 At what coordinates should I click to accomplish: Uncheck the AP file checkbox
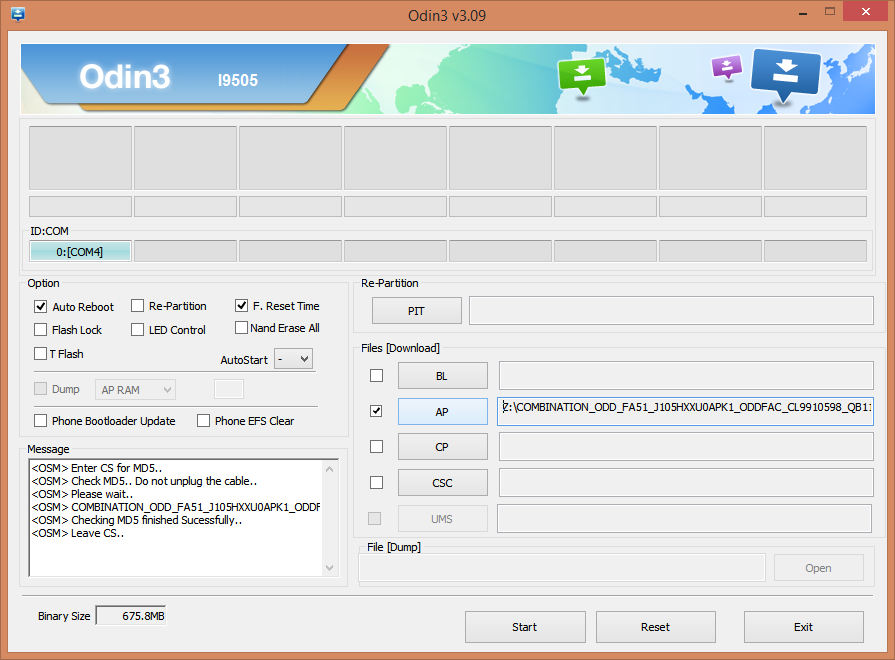tap(376, 411)
